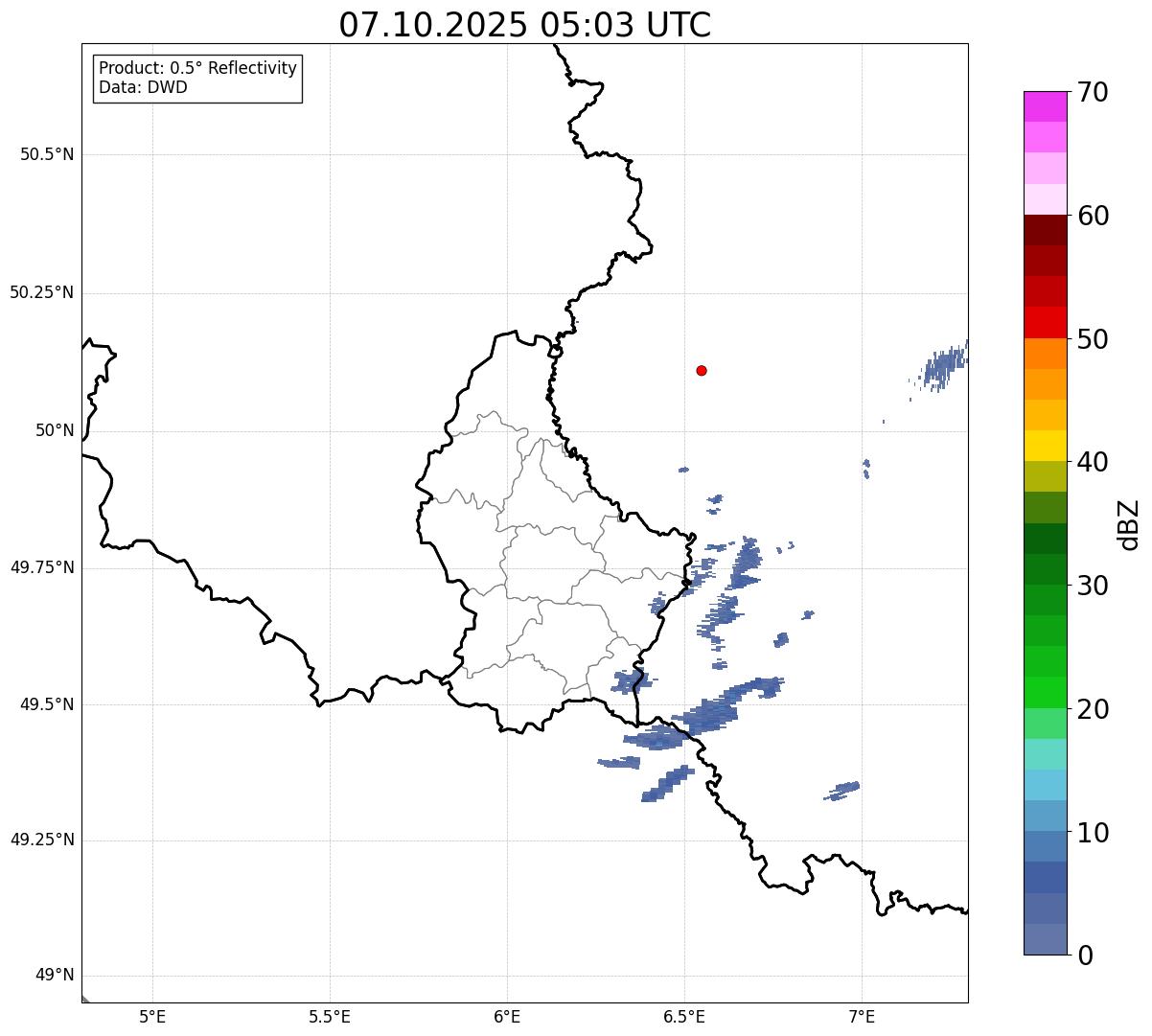Click the Product: 0.5° Reflectivity label
Viewport: 1152px width, 1036px height.
pos(198,68)
